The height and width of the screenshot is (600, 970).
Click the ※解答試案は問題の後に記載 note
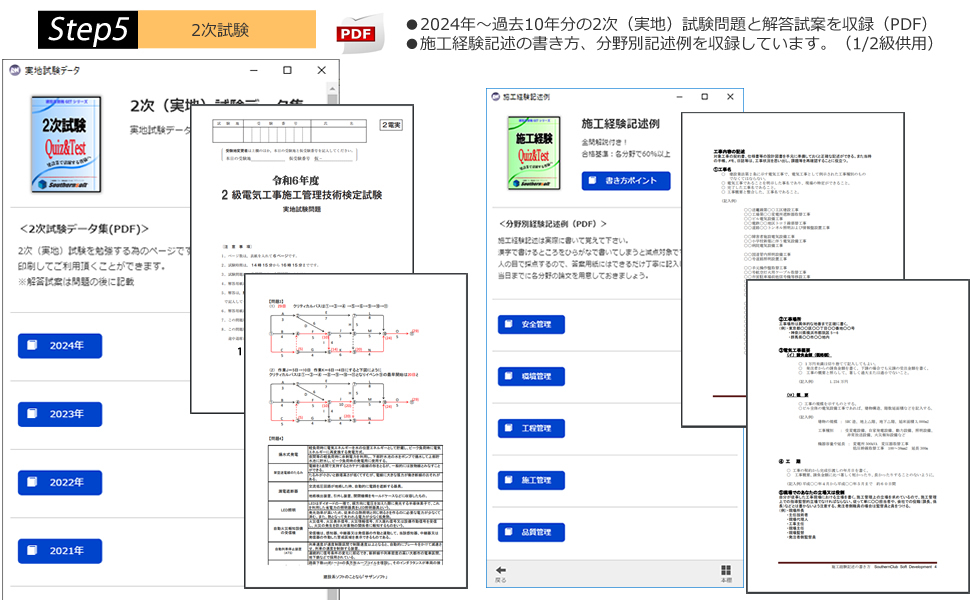point(76,282)
